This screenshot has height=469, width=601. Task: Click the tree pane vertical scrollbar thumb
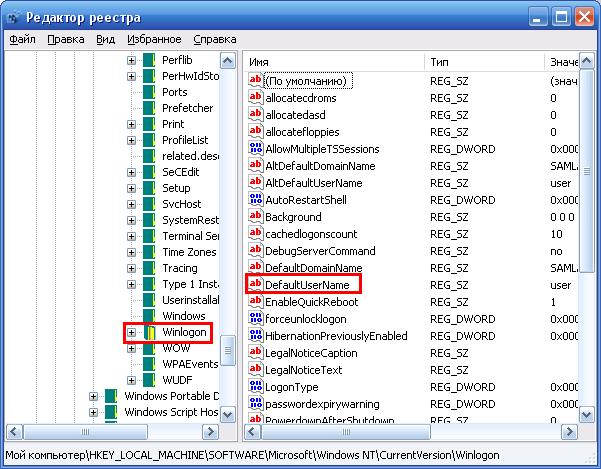point(230,350)
